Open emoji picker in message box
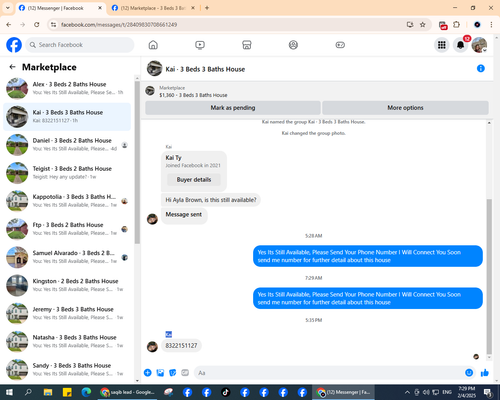 coord(469,373)
